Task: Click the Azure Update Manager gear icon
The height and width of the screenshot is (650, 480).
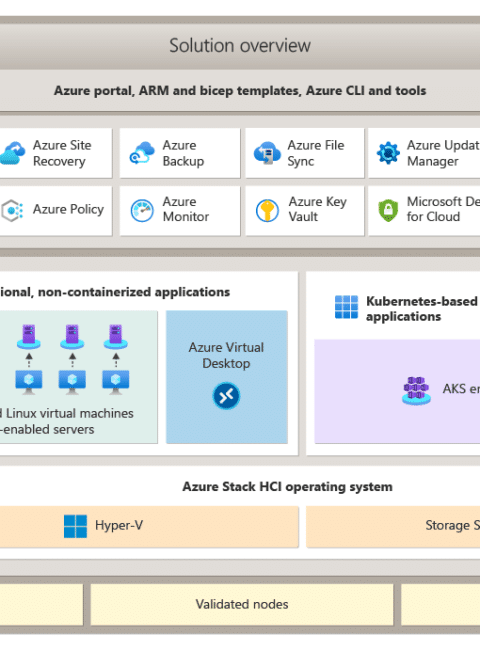Action: pos(388,153)
